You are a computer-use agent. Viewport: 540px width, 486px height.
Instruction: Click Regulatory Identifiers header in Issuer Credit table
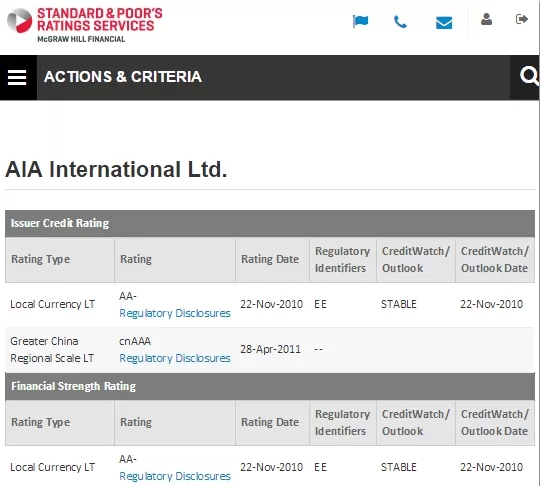tap(342, 260)
